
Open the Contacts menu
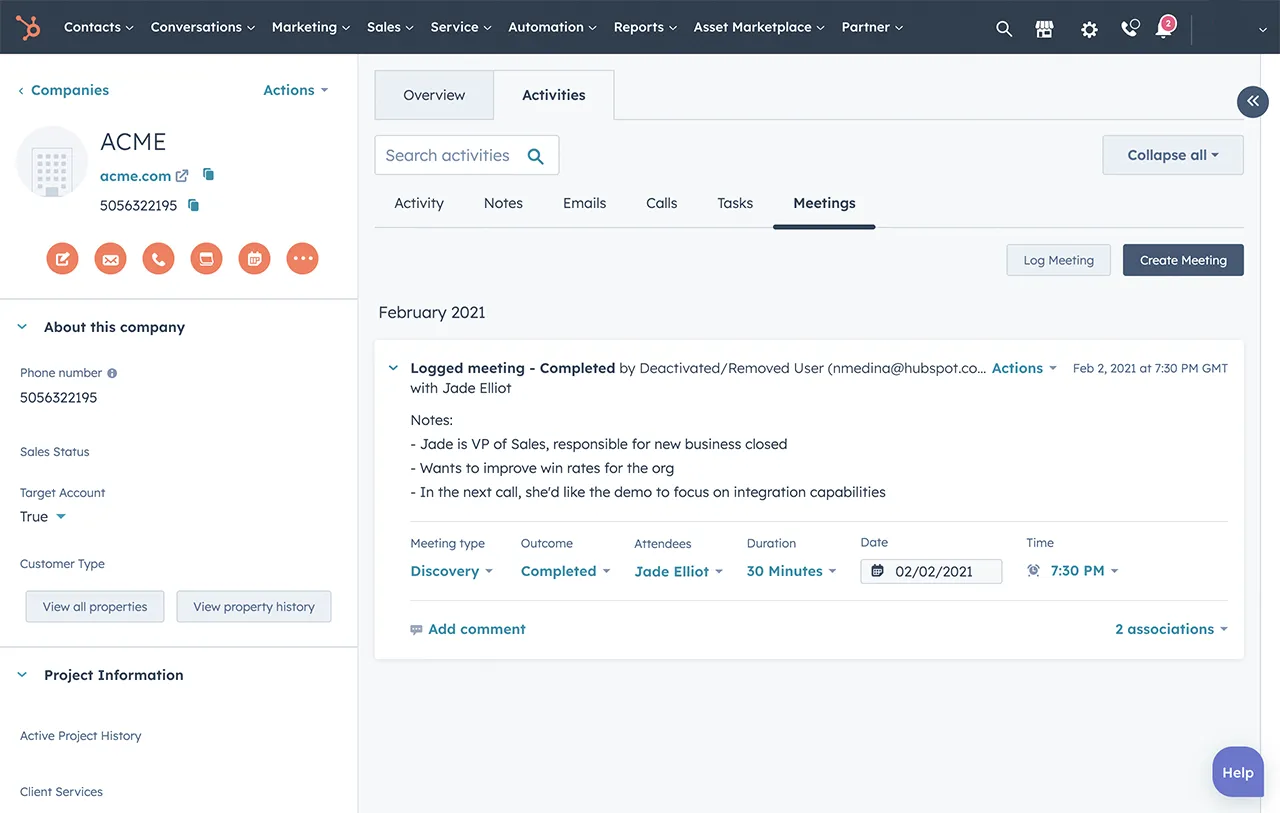98,27
